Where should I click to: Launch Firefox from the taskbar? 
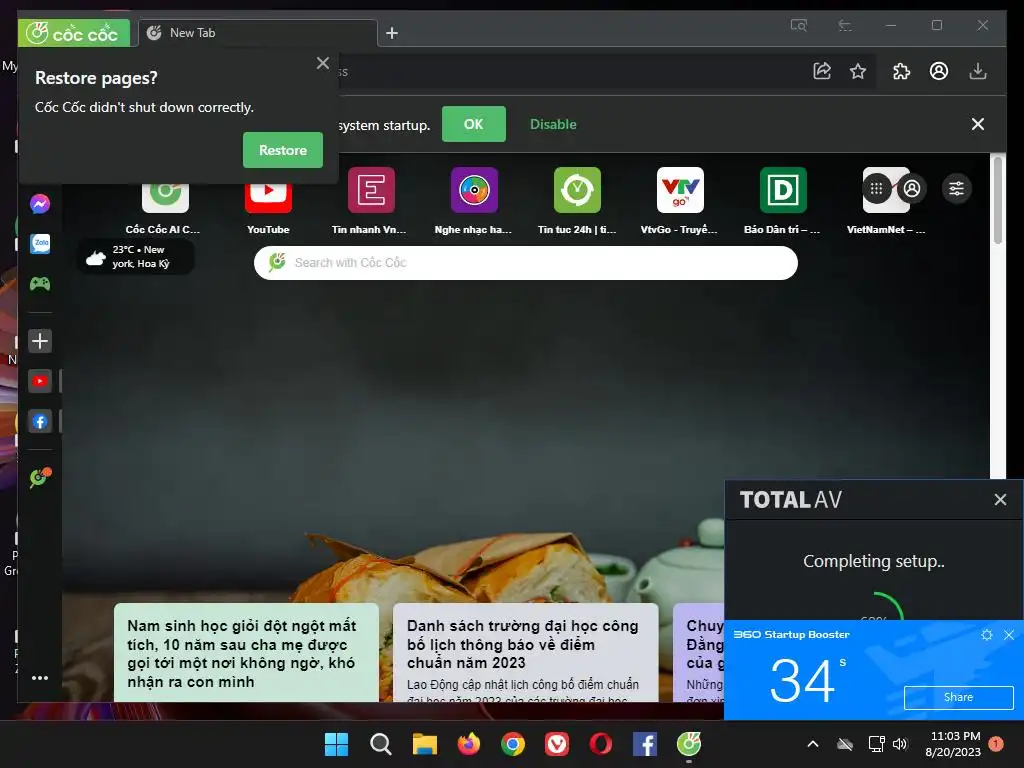point(468,744)
